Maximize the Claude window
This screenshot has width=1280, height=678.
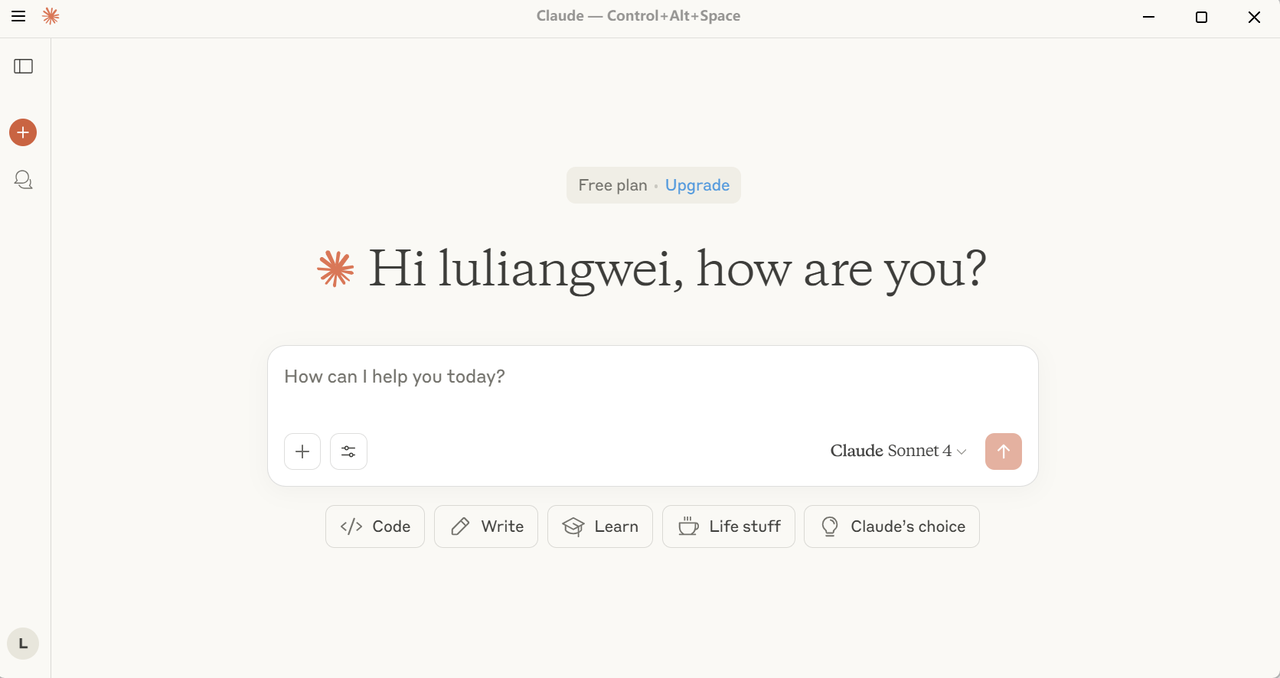coord(1202,17)
